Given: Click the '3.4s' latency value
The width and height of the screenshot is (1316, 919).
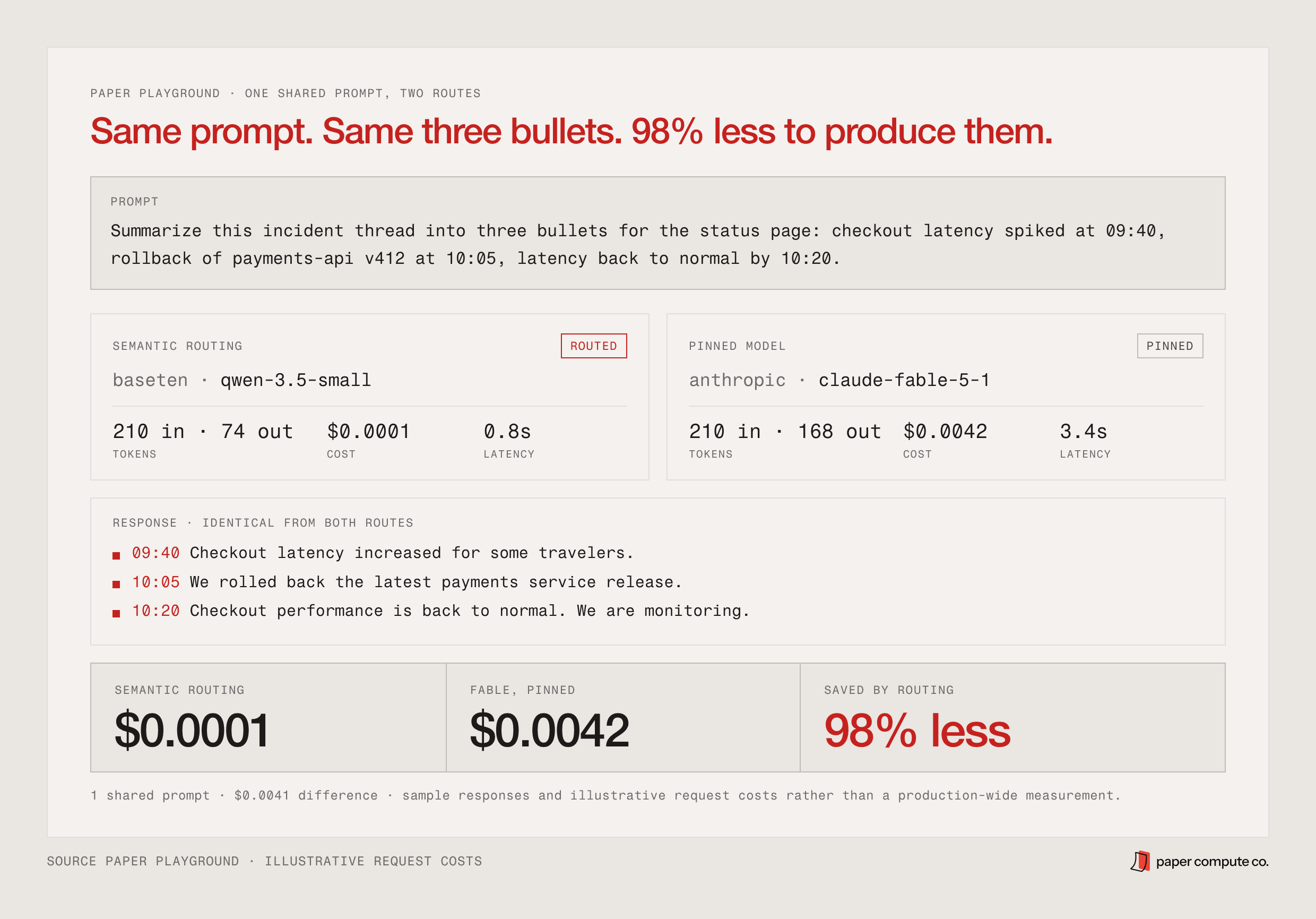Looking at the screenshot, I should click(x=1083, y=431).
